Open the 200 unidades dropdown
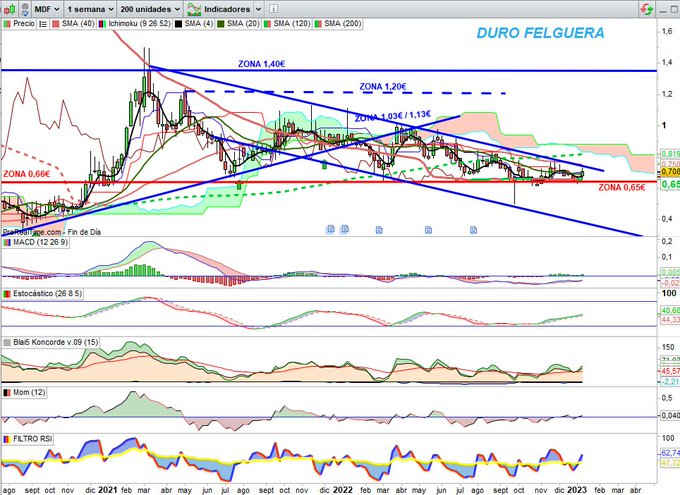 [x=150, y=9]
